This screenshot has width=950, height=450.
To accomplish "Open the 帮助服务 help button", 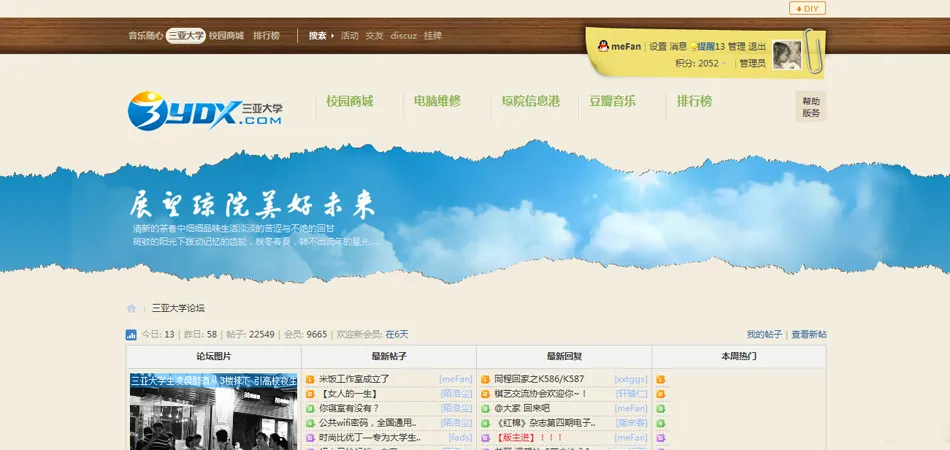I will click(811, 107).
